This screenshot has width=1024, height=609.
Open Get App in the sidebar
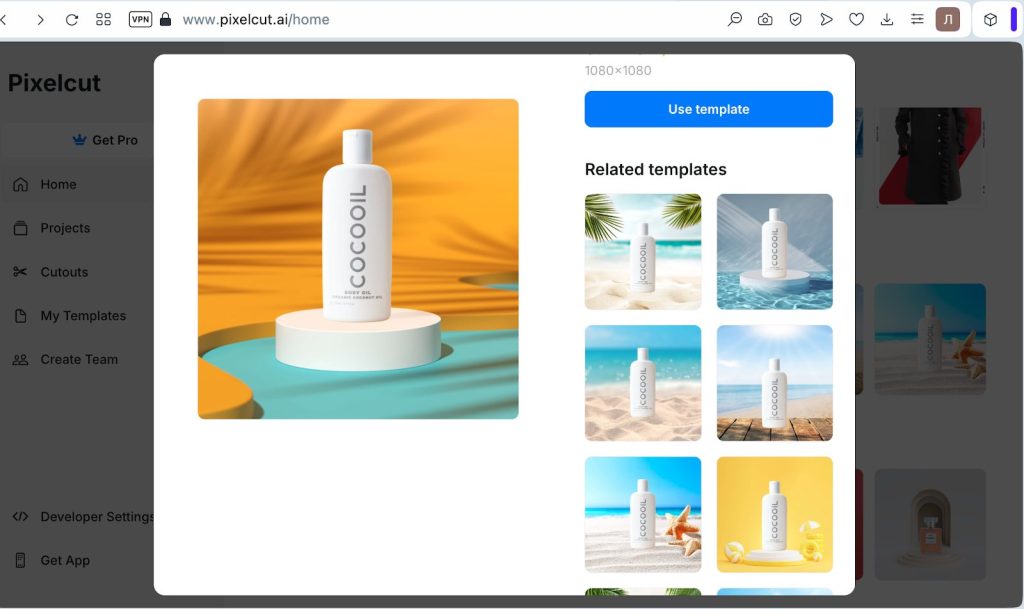pos(65,560)
